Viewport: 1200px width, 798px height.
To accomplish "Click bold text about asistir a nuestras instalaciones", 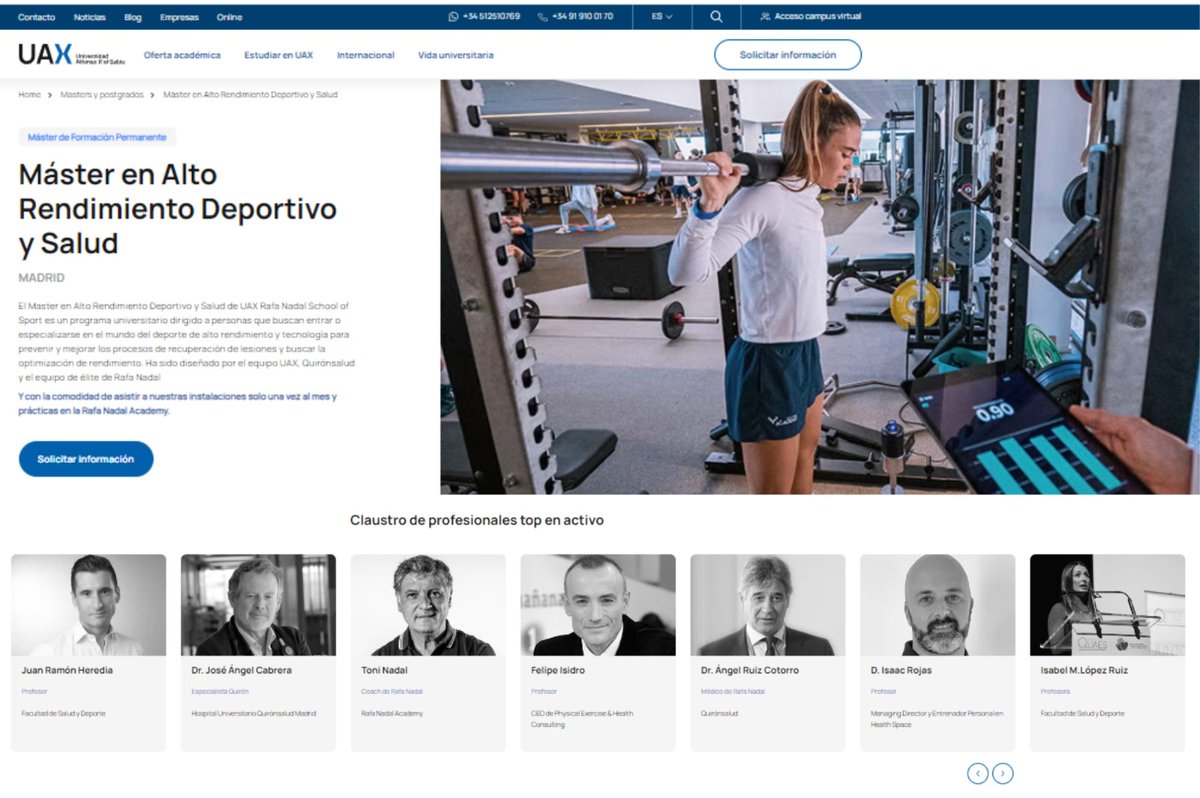I will click(178, 404).
